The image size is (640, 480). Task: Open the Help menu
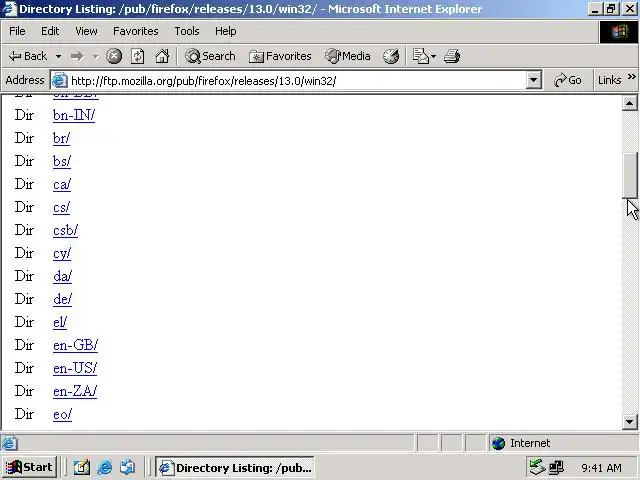click(225, 31)
